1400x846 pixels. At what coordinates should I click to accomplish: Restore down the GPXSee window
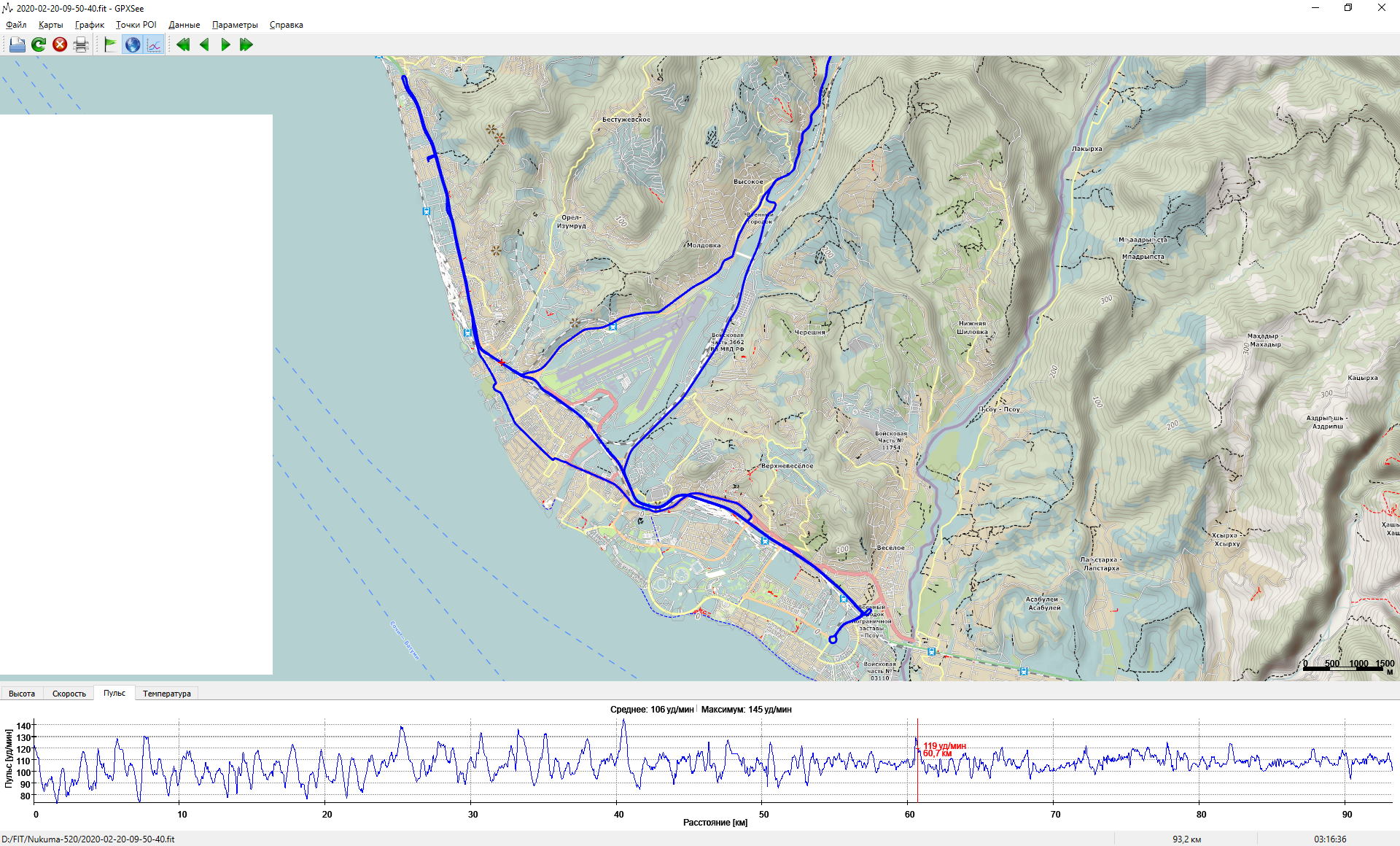coord(1348,8)
